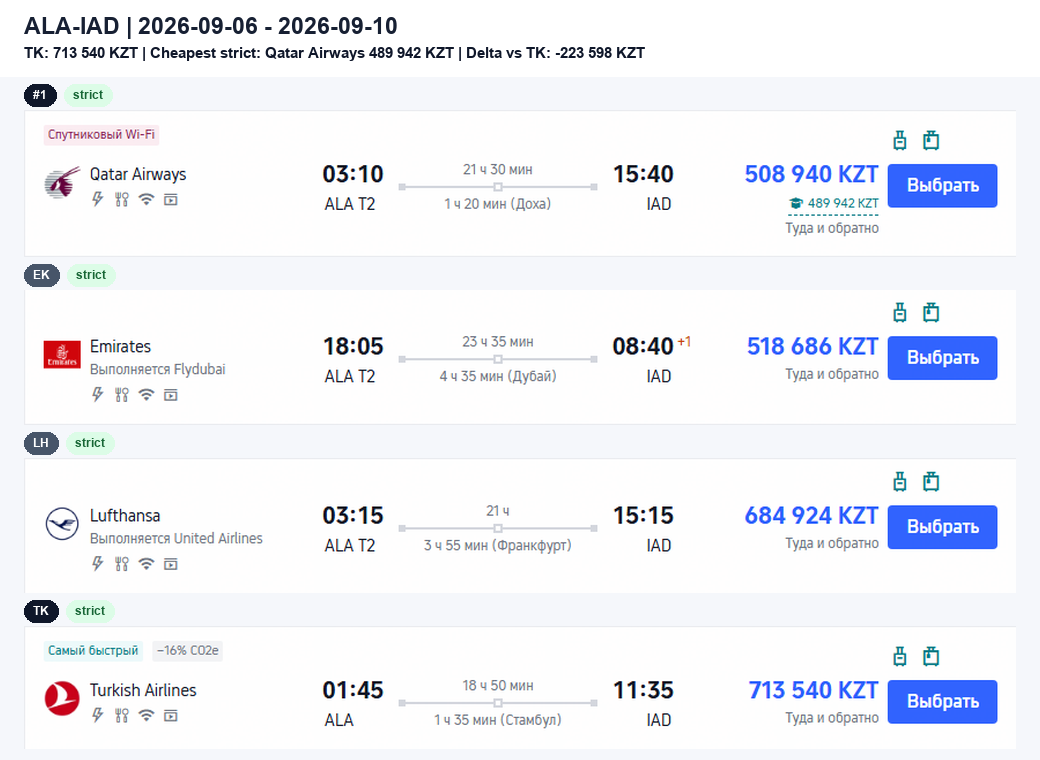Select the Qatar Airways flight with Выбрать
This screenshot has width=1040, height=760.
click(x=942, y=186)
